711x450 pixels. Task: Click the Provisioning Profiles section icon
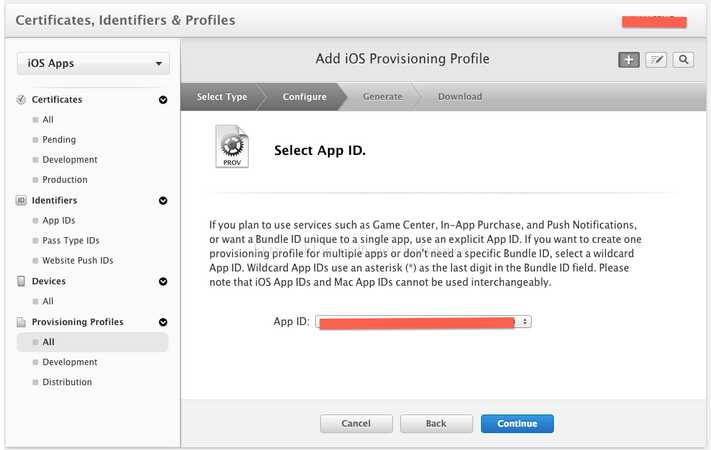pos(21,322)
